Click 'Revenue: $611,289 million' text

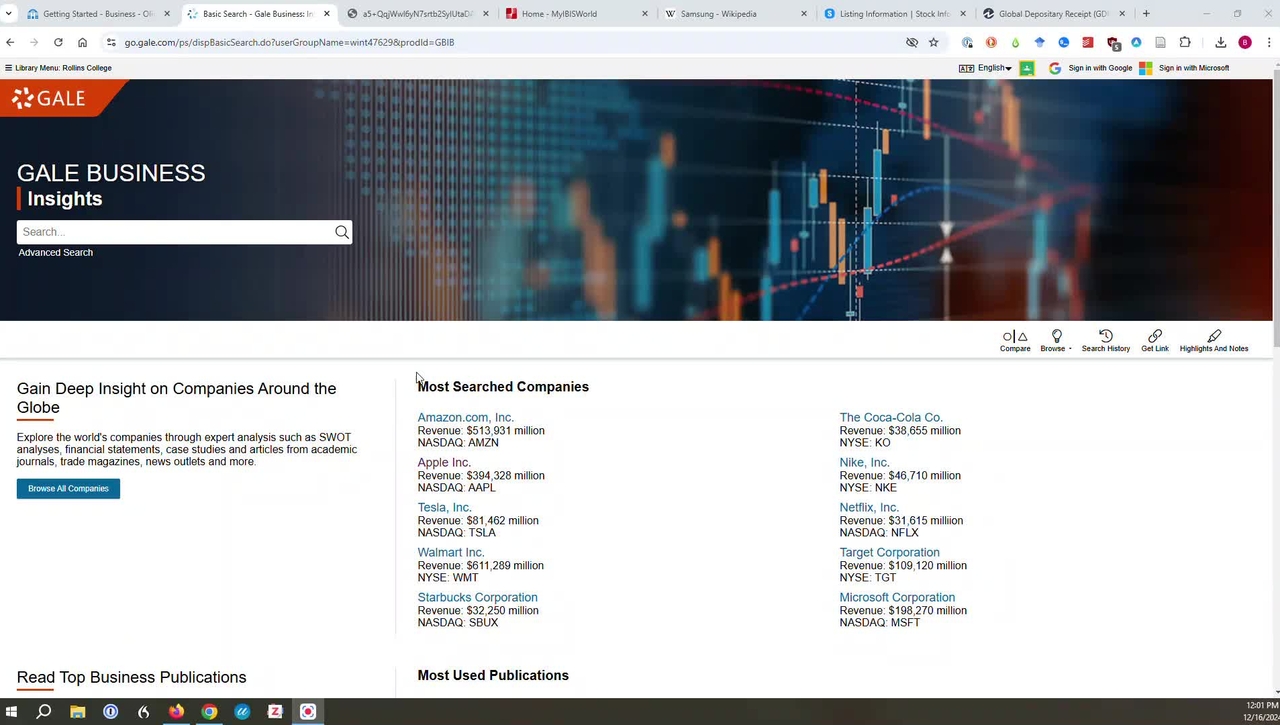coord(481,565)
